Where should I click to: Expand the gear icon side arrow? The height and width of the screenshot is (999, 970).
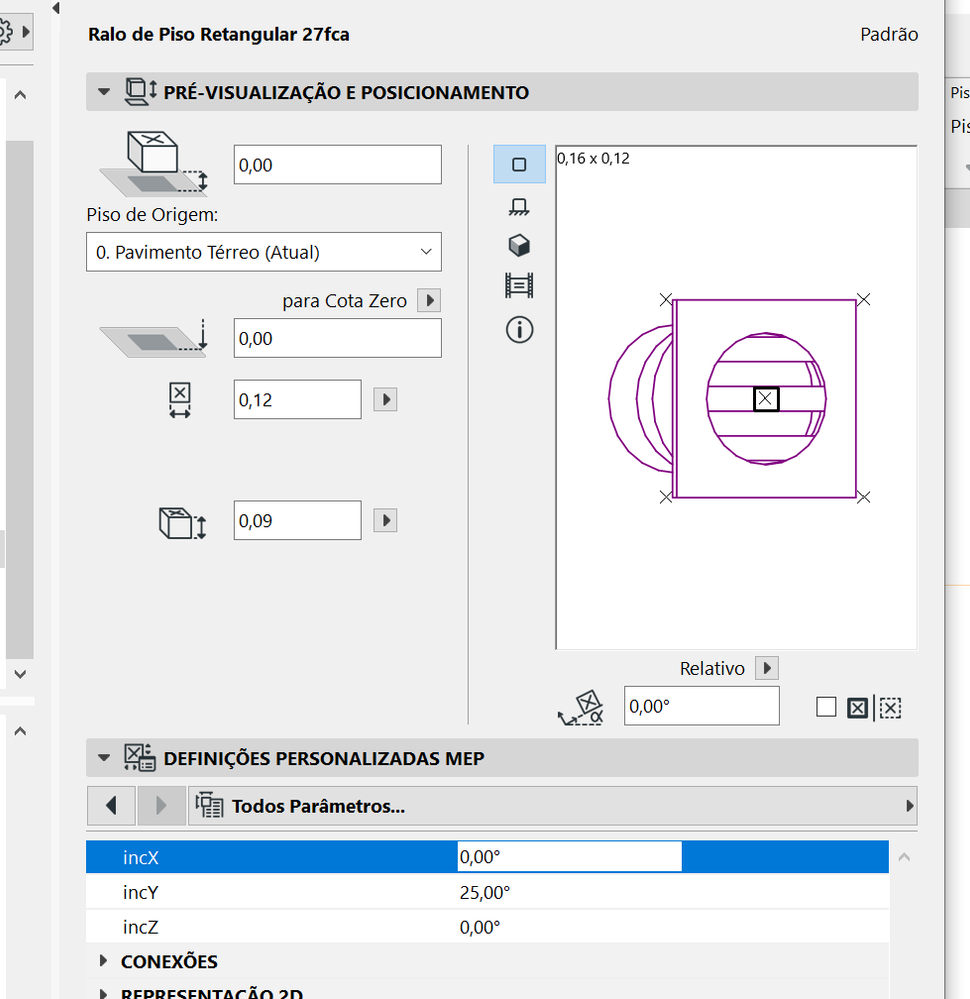tap(26, 31)
